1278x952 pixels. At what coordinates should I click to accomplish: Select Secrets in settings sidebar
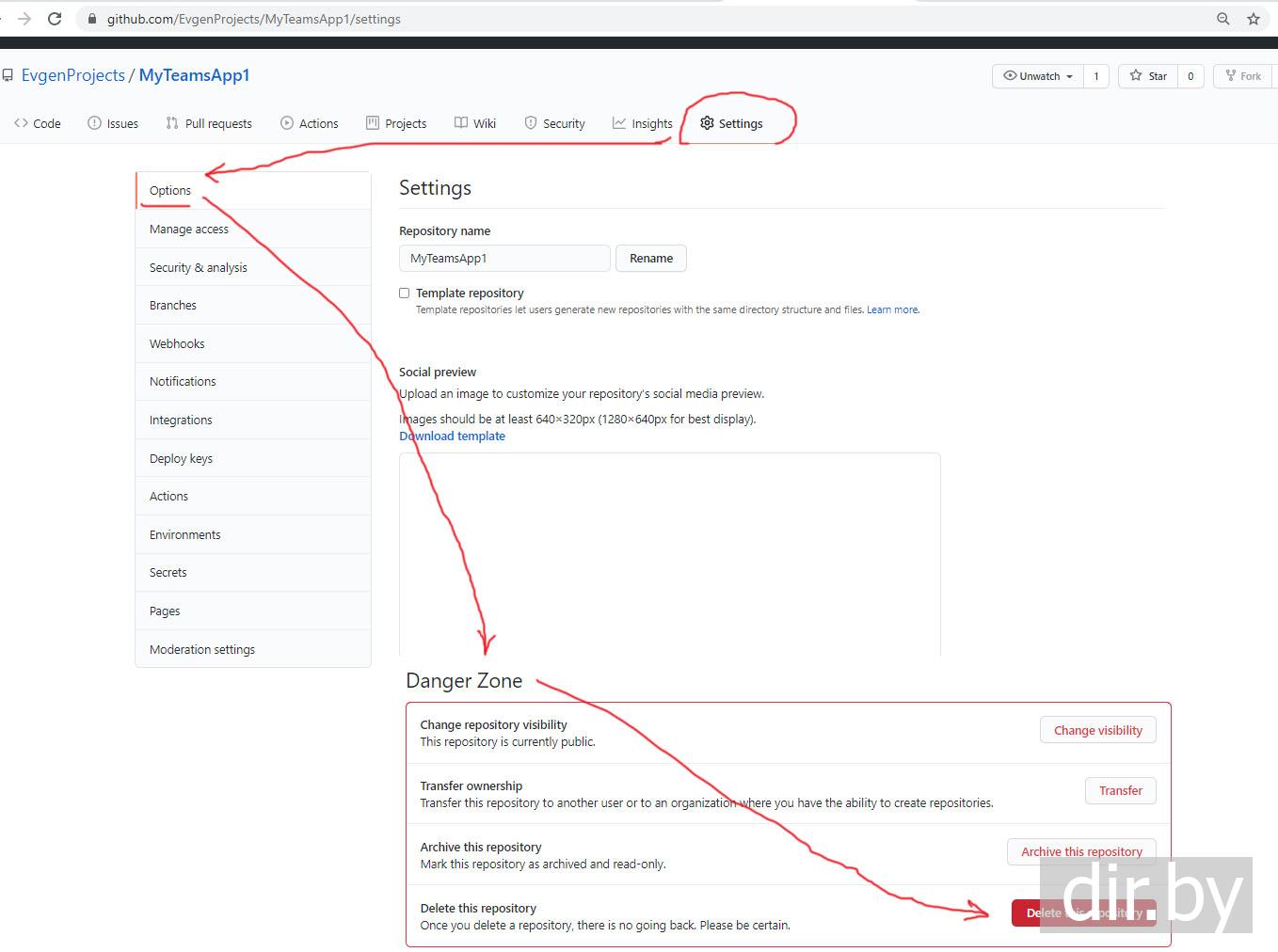253,573
